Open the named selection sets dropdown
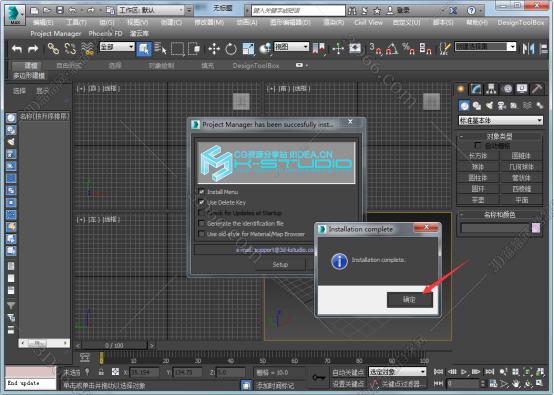554x395 pixels. pos(485,47)
